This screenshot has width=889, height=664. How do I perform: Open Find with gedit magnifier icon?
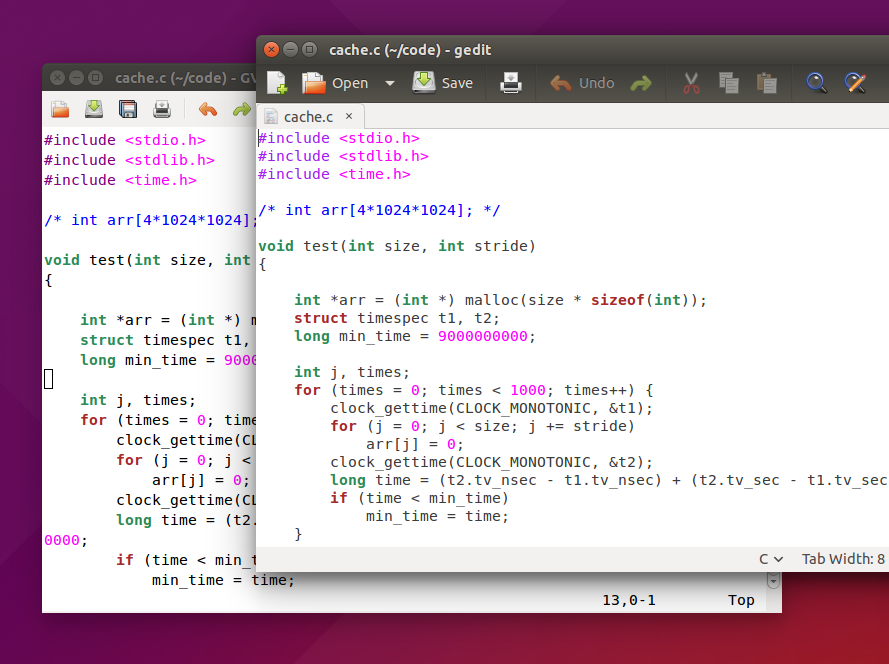point(816,83)
